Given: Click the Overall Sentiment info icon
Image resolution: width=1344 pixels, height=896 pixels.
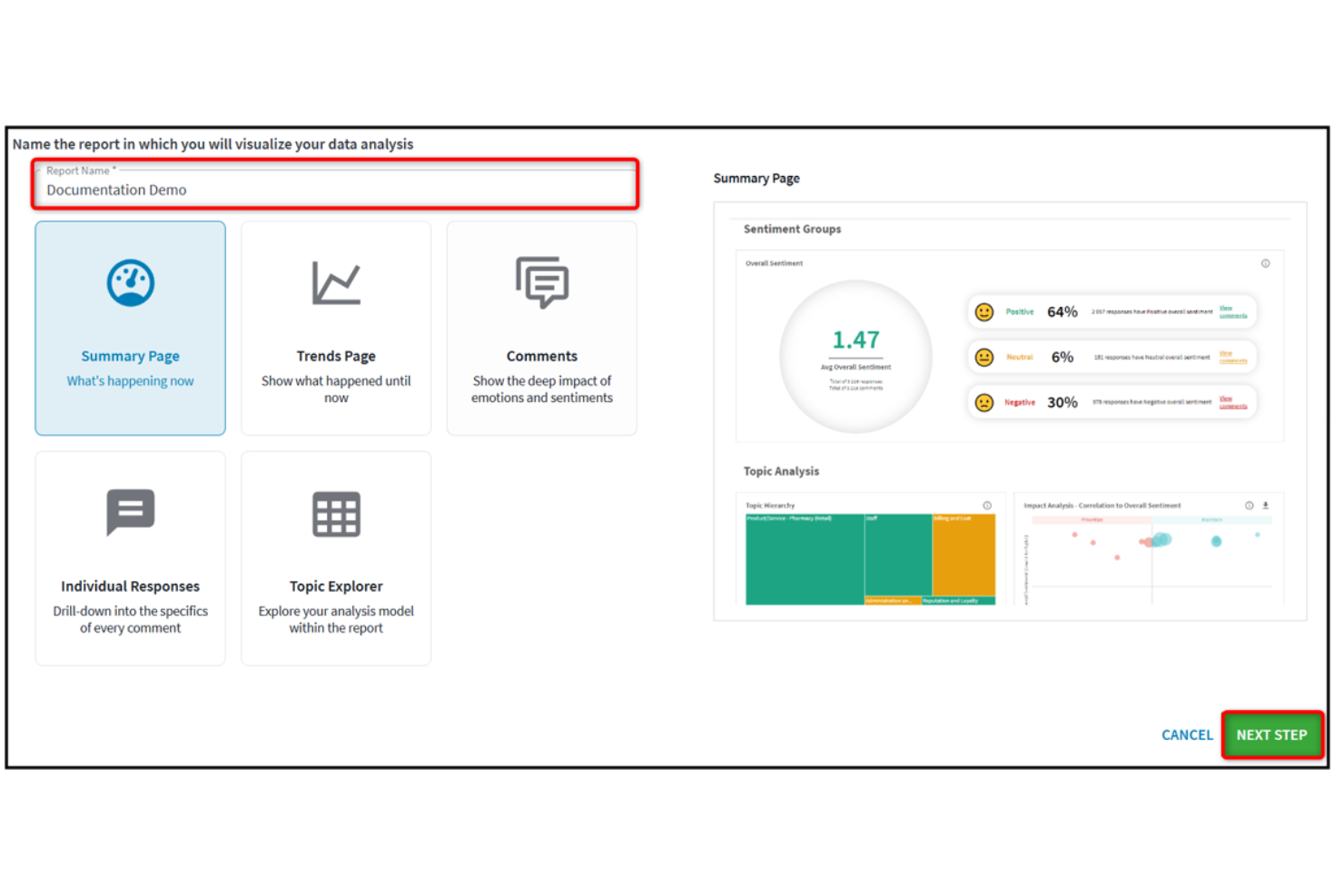Looking at the screenshot, I should click(x=1265, y=263).
